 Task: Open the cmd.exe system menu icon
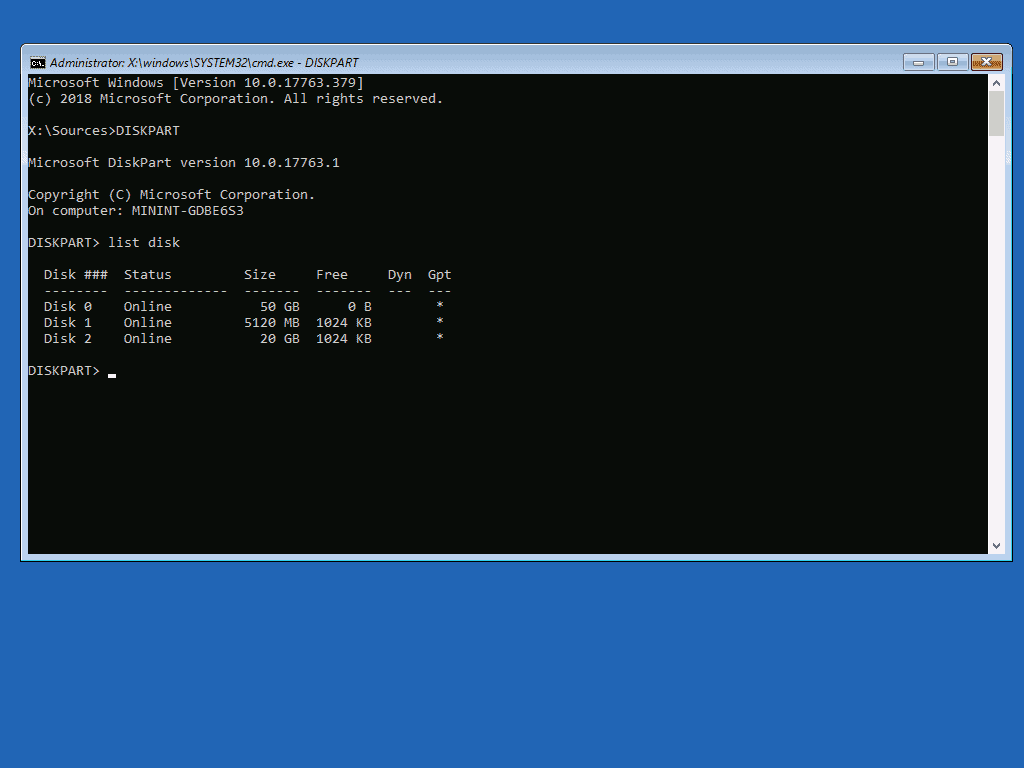tap(38, 61)
